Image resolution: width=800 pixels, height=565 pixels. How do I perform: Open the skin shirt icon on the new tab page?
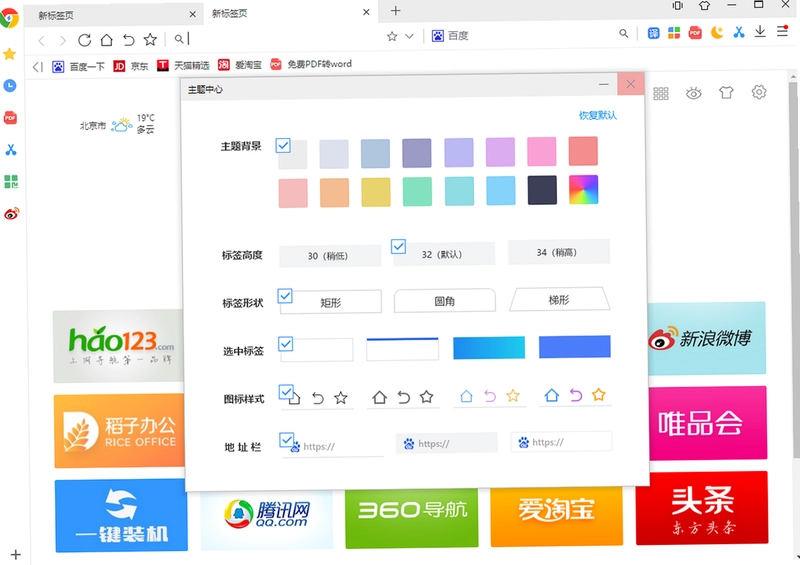point(726,92)
